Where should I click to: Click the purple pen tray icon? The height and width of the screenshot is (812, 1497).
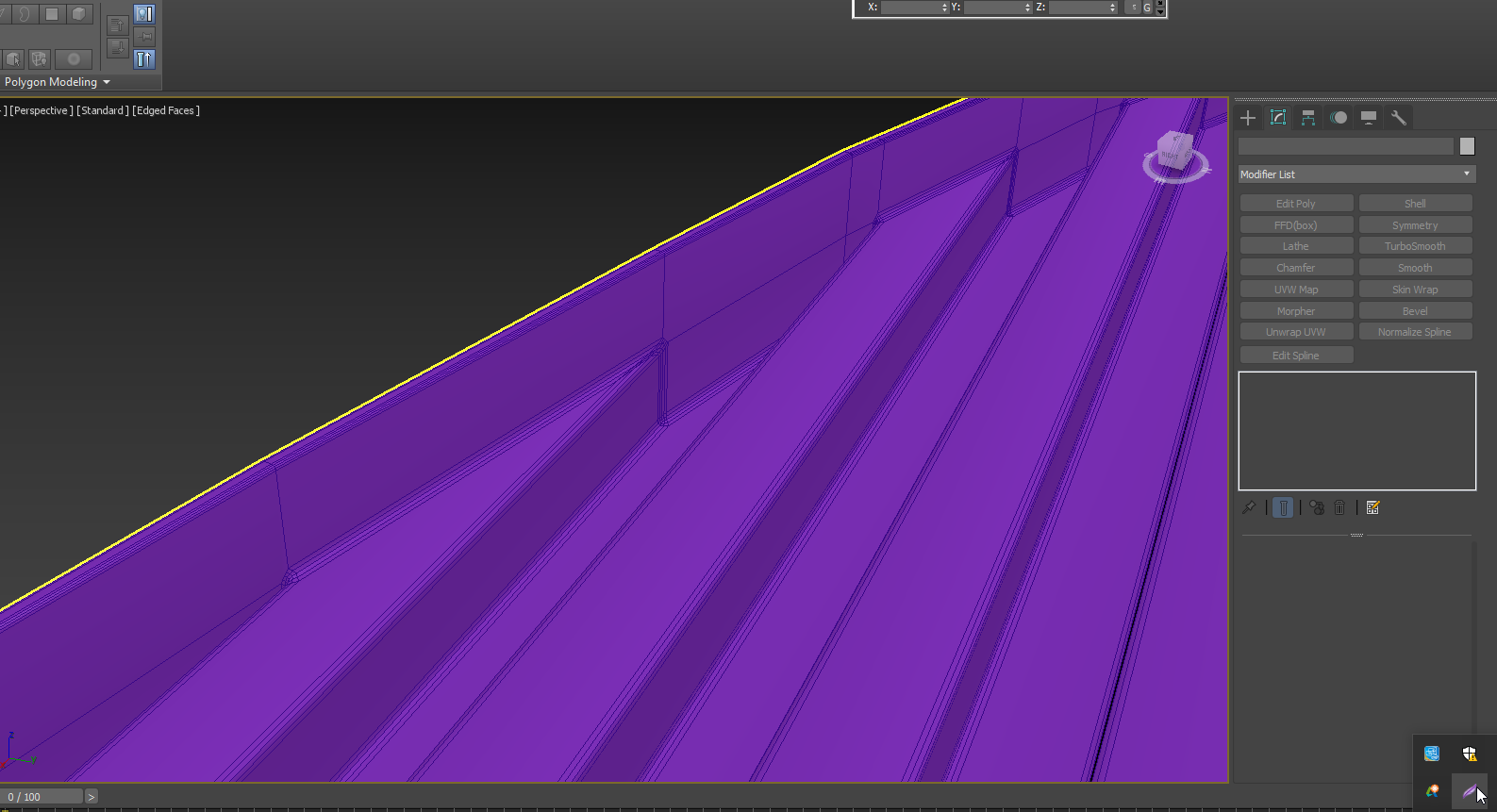pyautogui.click(x=1470, y=791)
